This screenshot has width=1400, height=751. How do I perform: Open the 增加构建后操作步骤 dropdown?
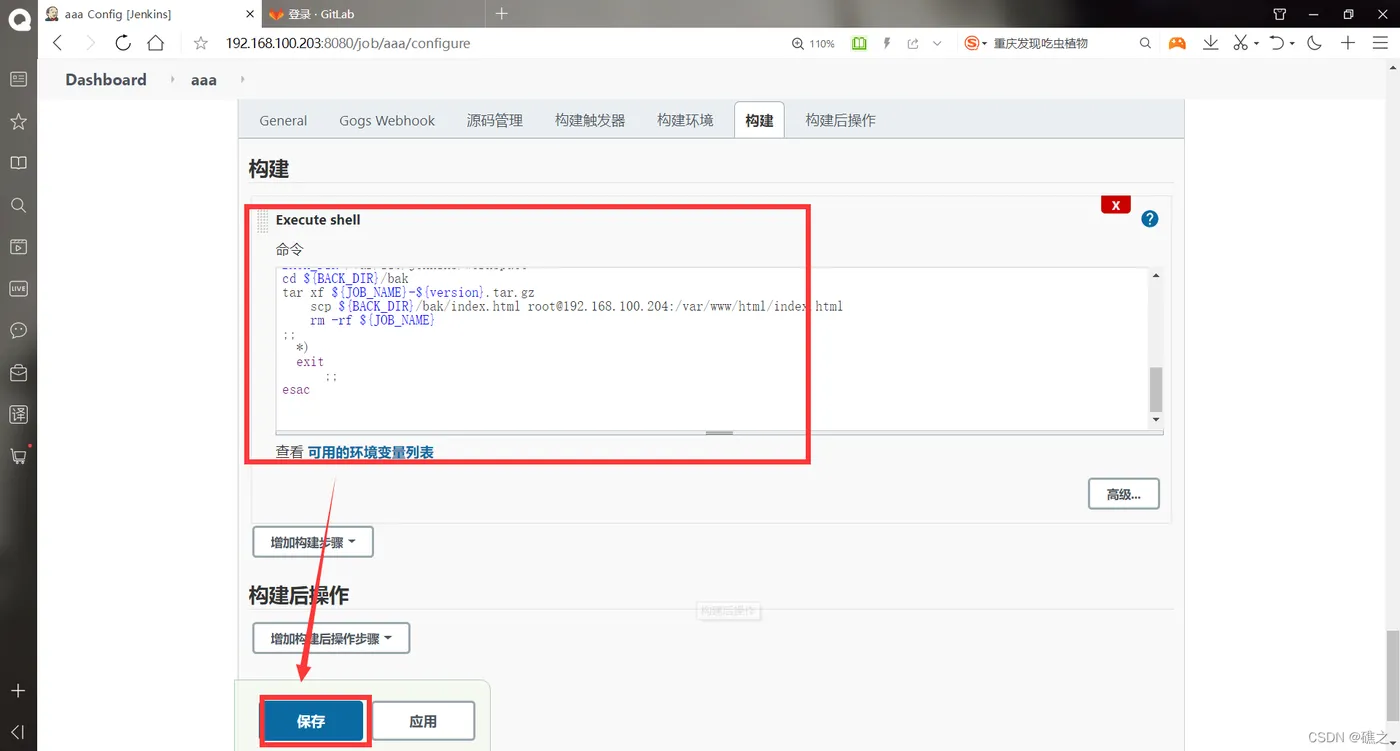[331, 638]
